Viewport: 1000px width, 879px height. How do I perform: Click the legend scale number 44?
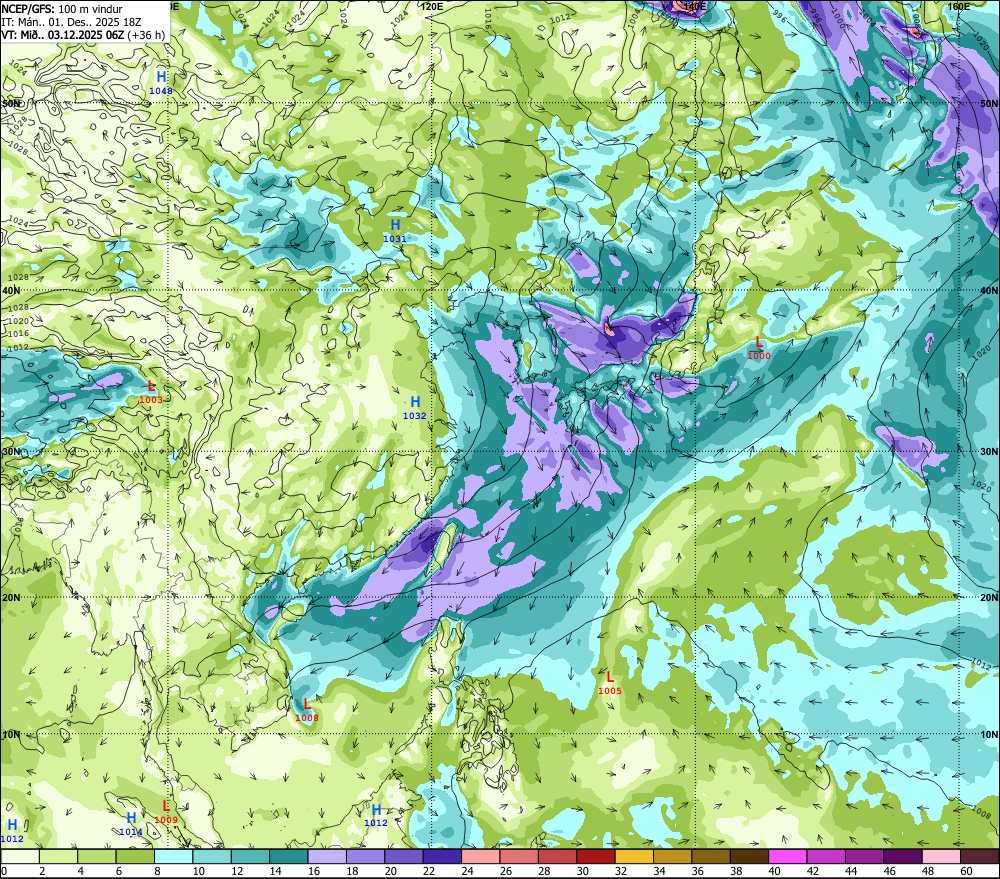click(x=851, y=871)
